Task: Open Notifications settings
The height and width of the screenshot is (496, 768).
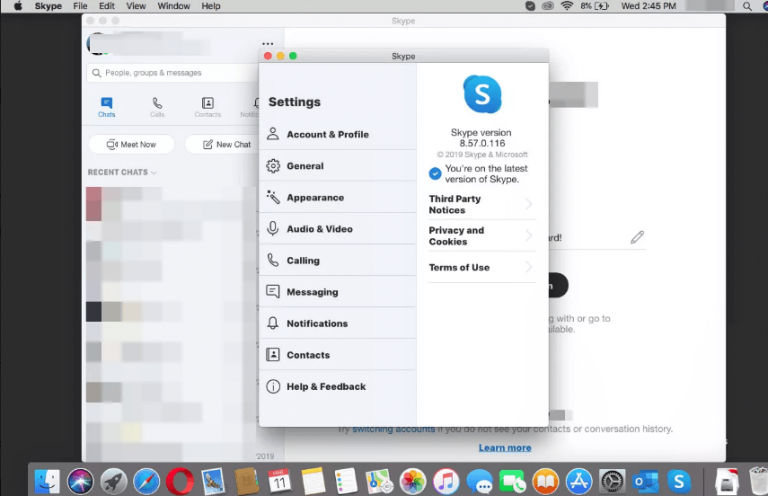Action: (x=337, y=323)
